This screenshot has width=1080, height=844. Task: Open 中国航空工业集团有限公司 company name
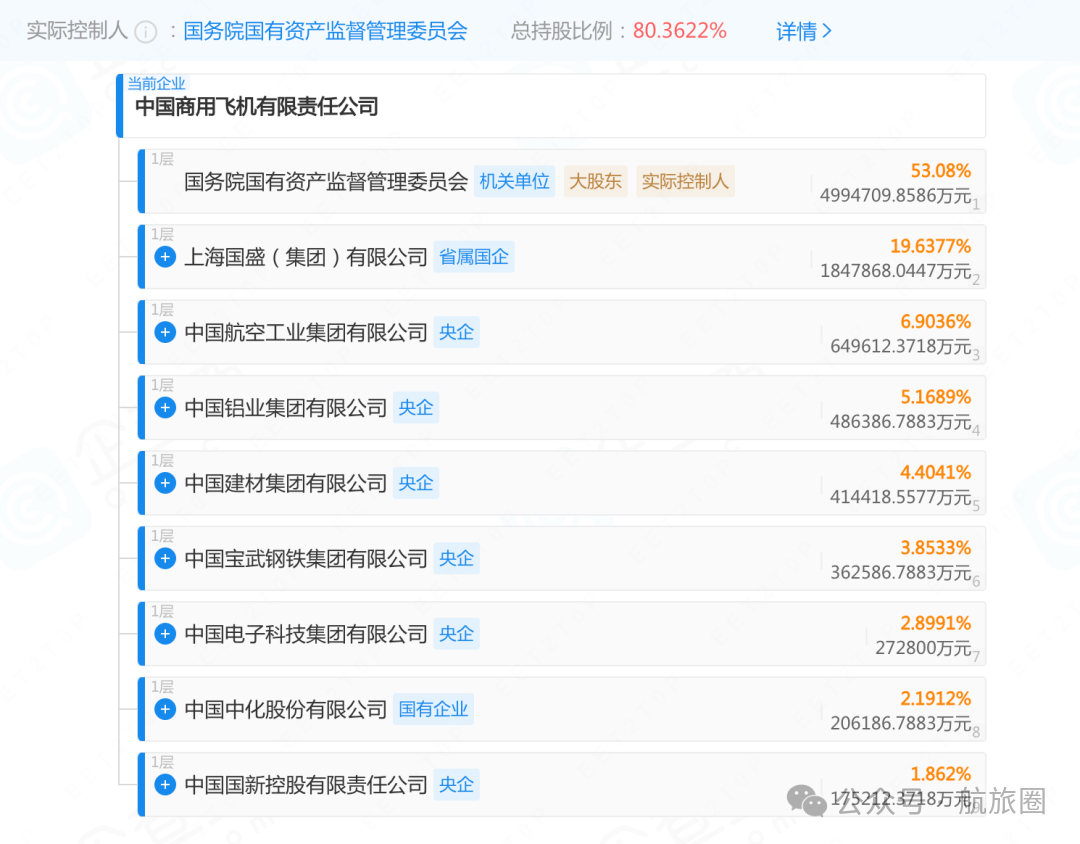pos(306,332)
